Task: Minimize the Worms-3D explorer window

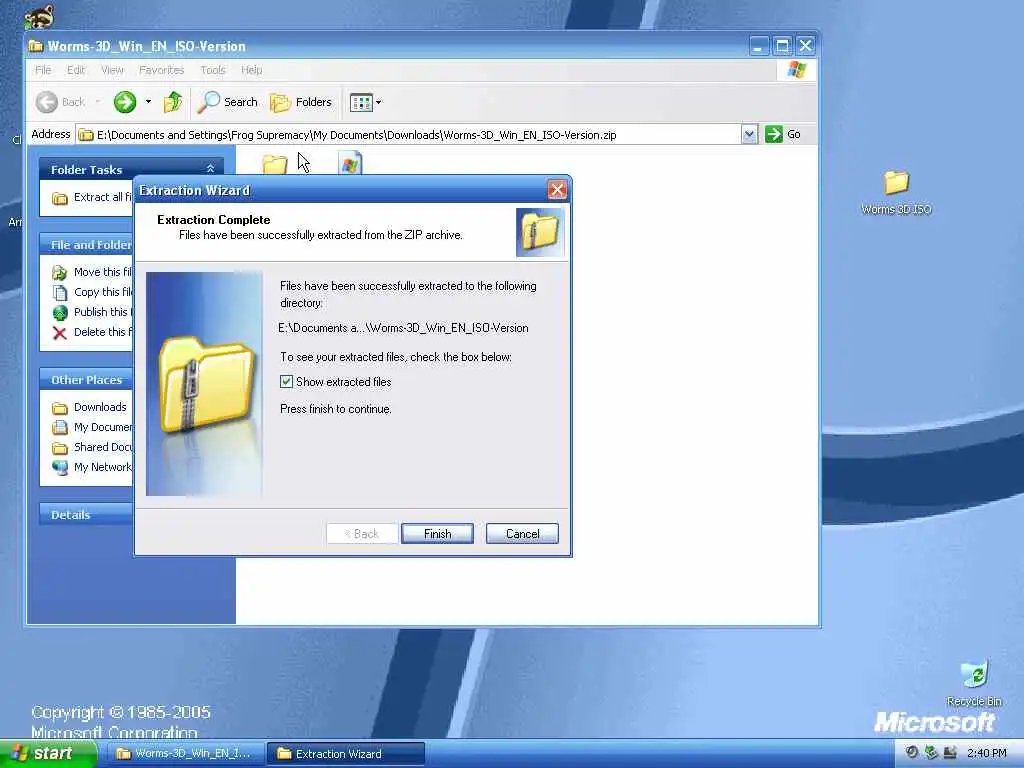Action: pos(759,46)
